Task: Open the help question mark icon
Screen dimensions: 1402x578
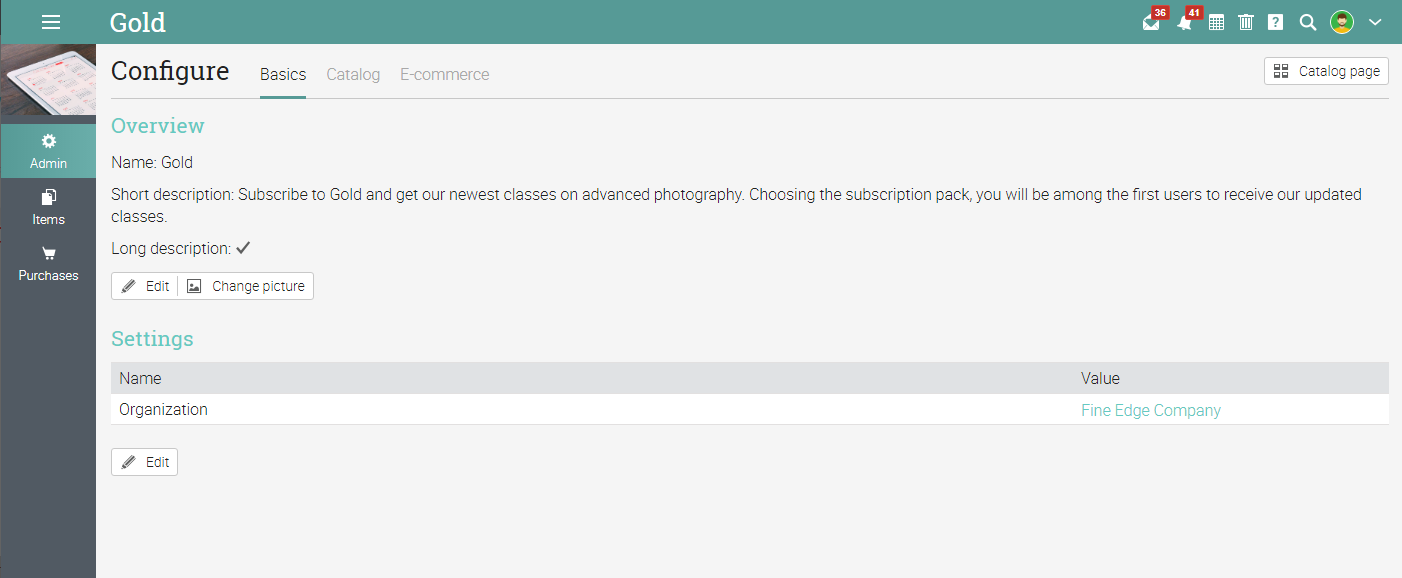Action: (x=1275, y=22)
